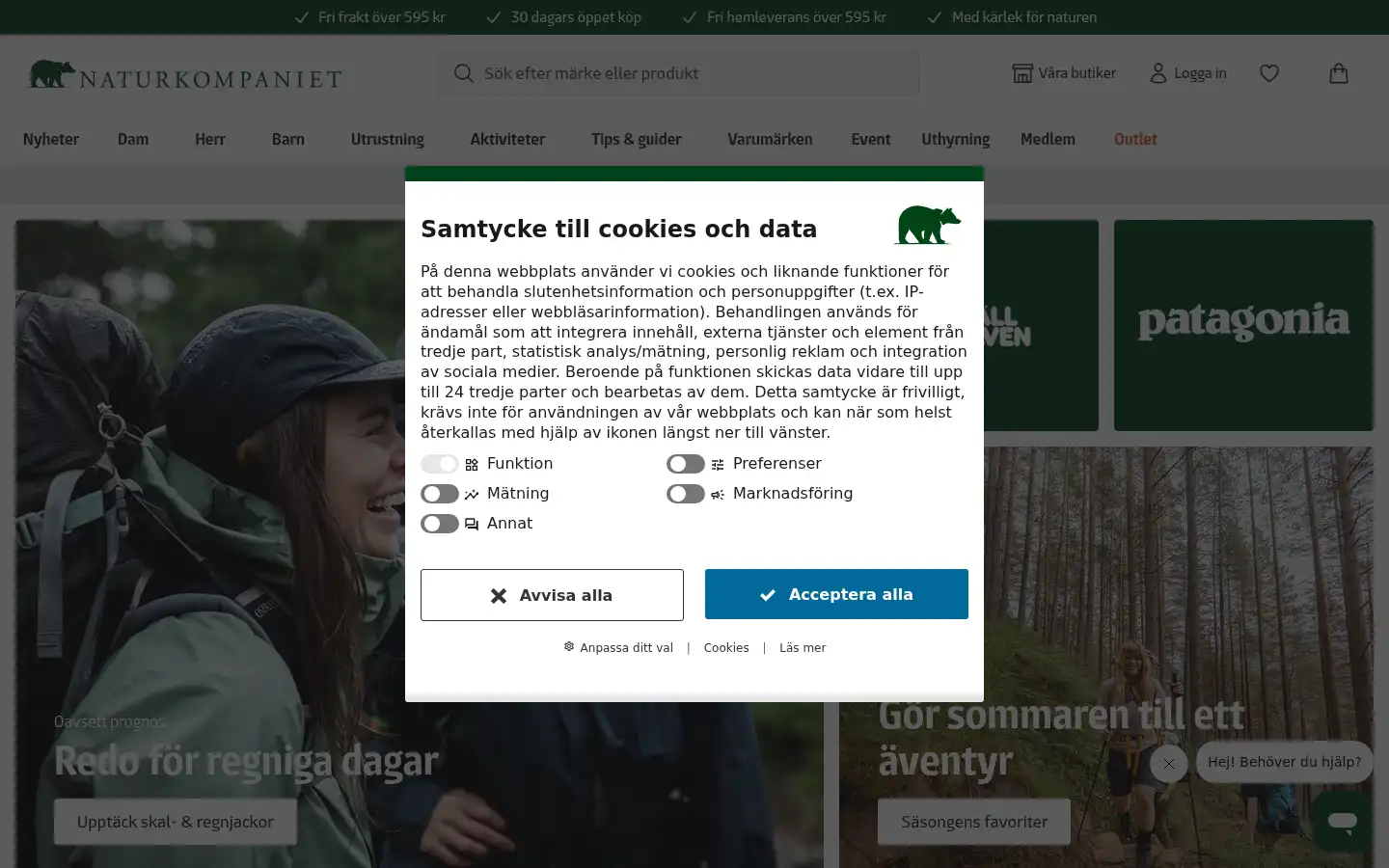Click Med kärlek för naturen text
The image size is (1389, 868).
click(1024, 17)
